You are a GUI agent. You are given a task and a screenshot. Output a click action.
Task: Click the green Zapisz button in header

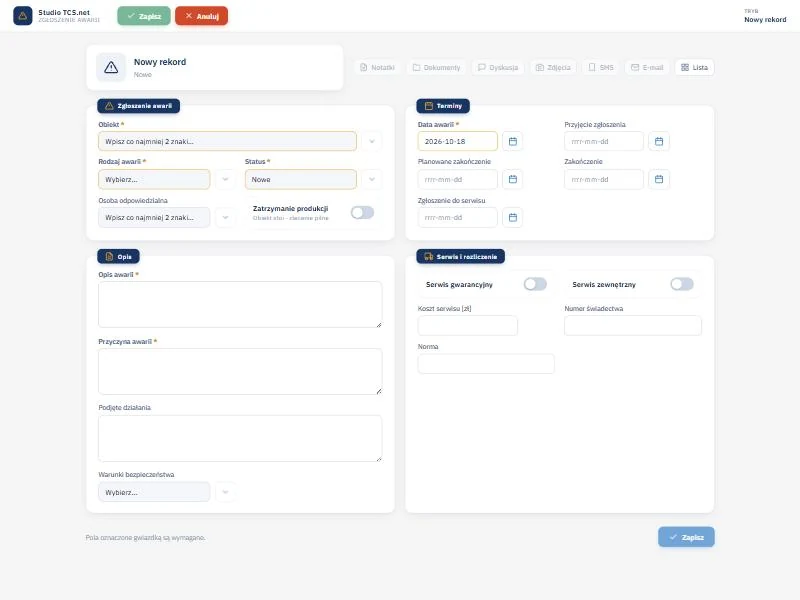(x=144, y=16)
